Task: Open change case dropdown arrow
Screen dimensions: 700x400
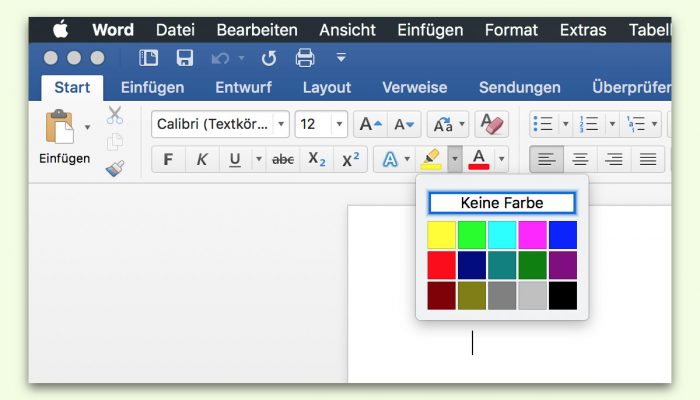Action: (x=462, y=124)
